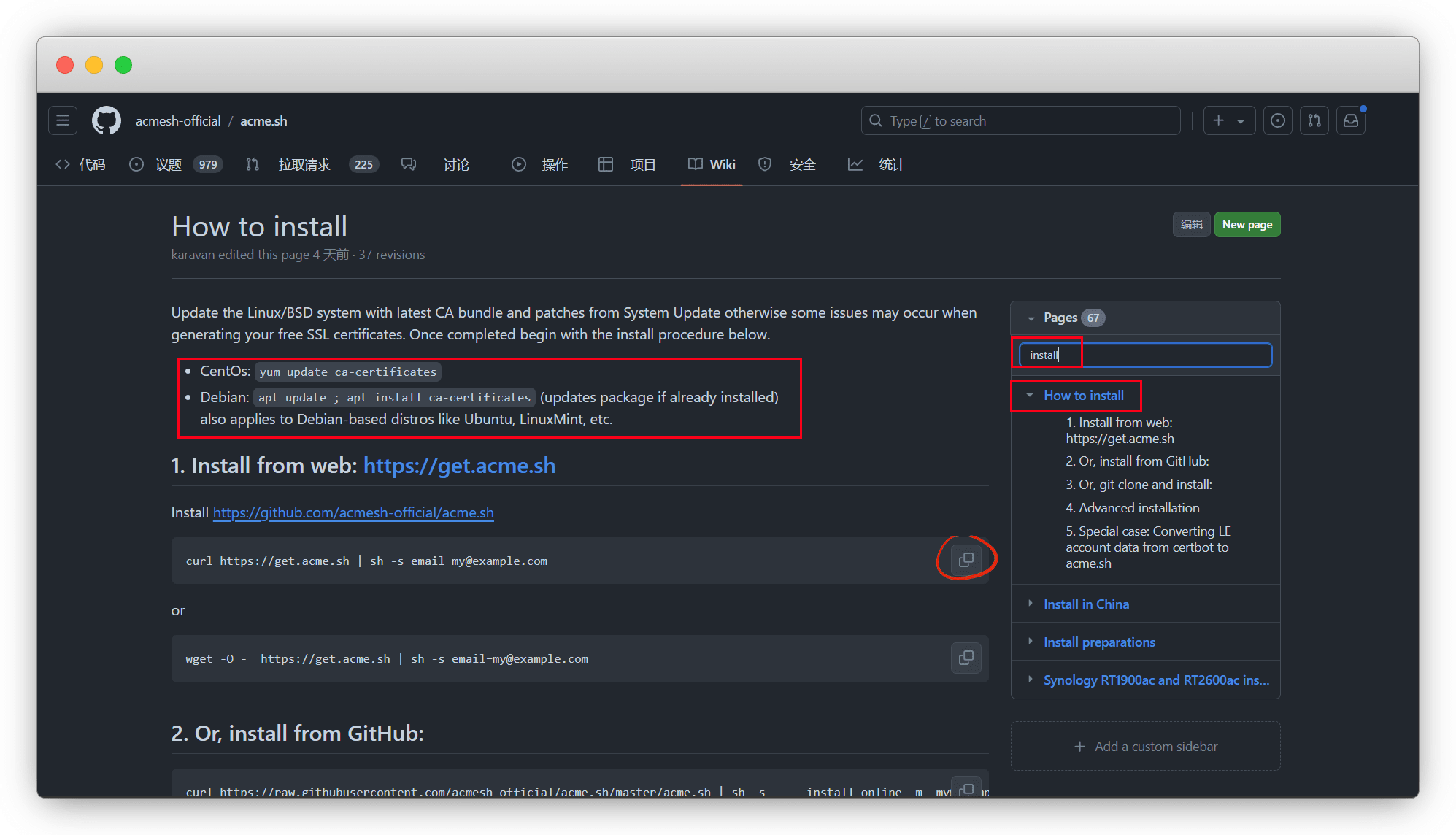Open pull requests icon in header
Viewport: 1456px width, 835px height.
pos(1314,120)
